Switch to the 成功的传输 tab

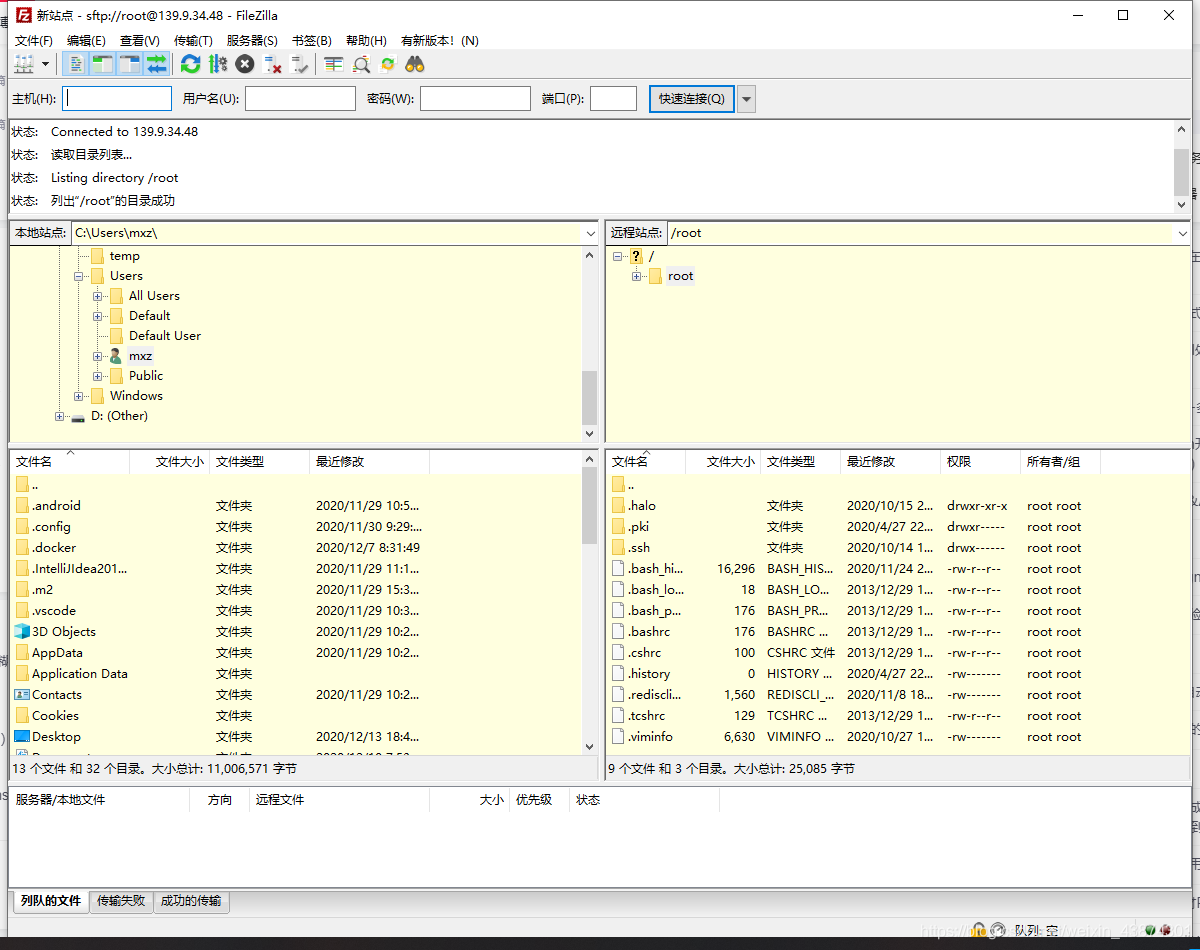[x=191, y=901]
